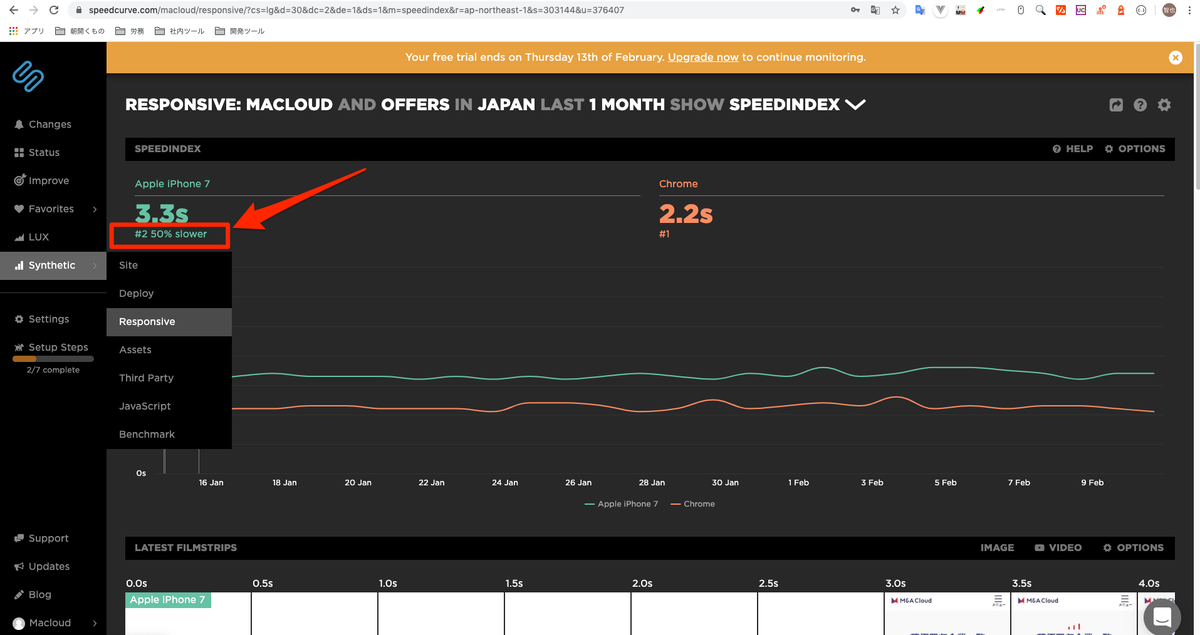Open the 開発ツール bookmarks folder
This screenshot has height=635, width=1200.
point(240,31)
